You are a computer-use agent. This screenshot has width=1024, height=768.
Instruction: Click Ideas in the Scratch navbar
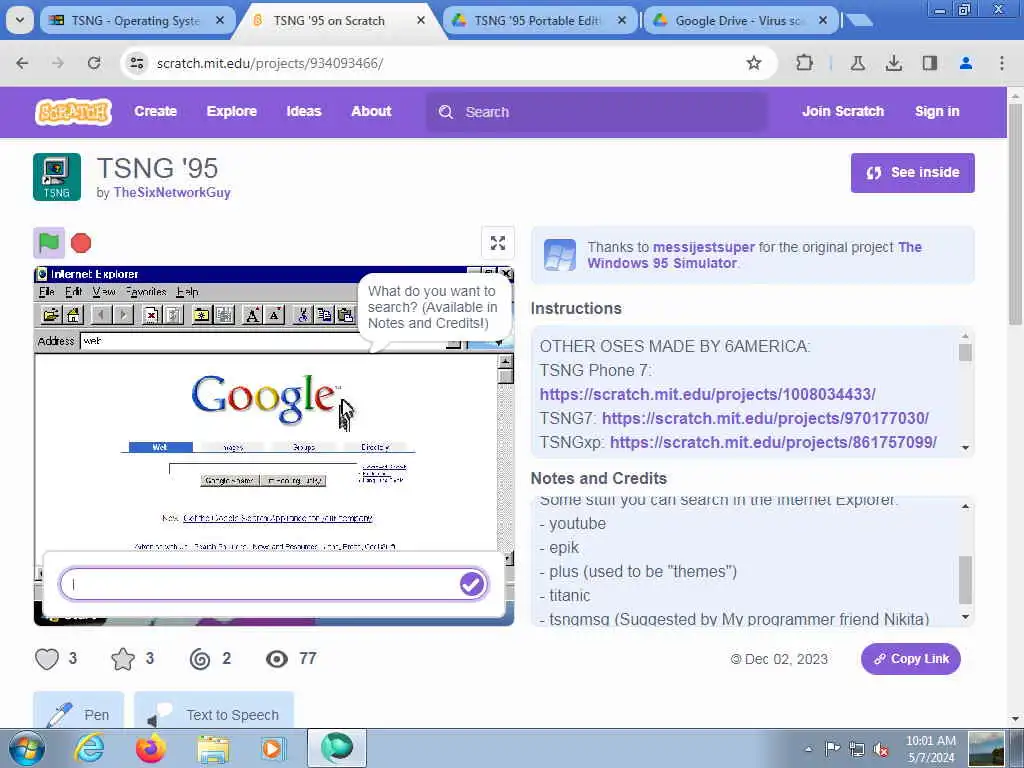pos(304,111)
